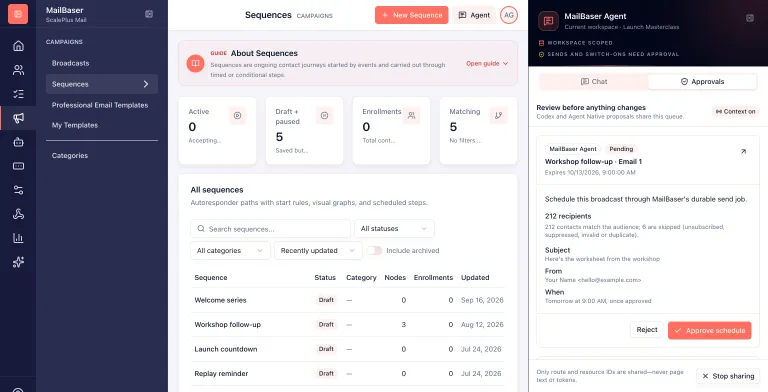
Task: Open the Replay reminder sequence row
Action: coord(349,373)
